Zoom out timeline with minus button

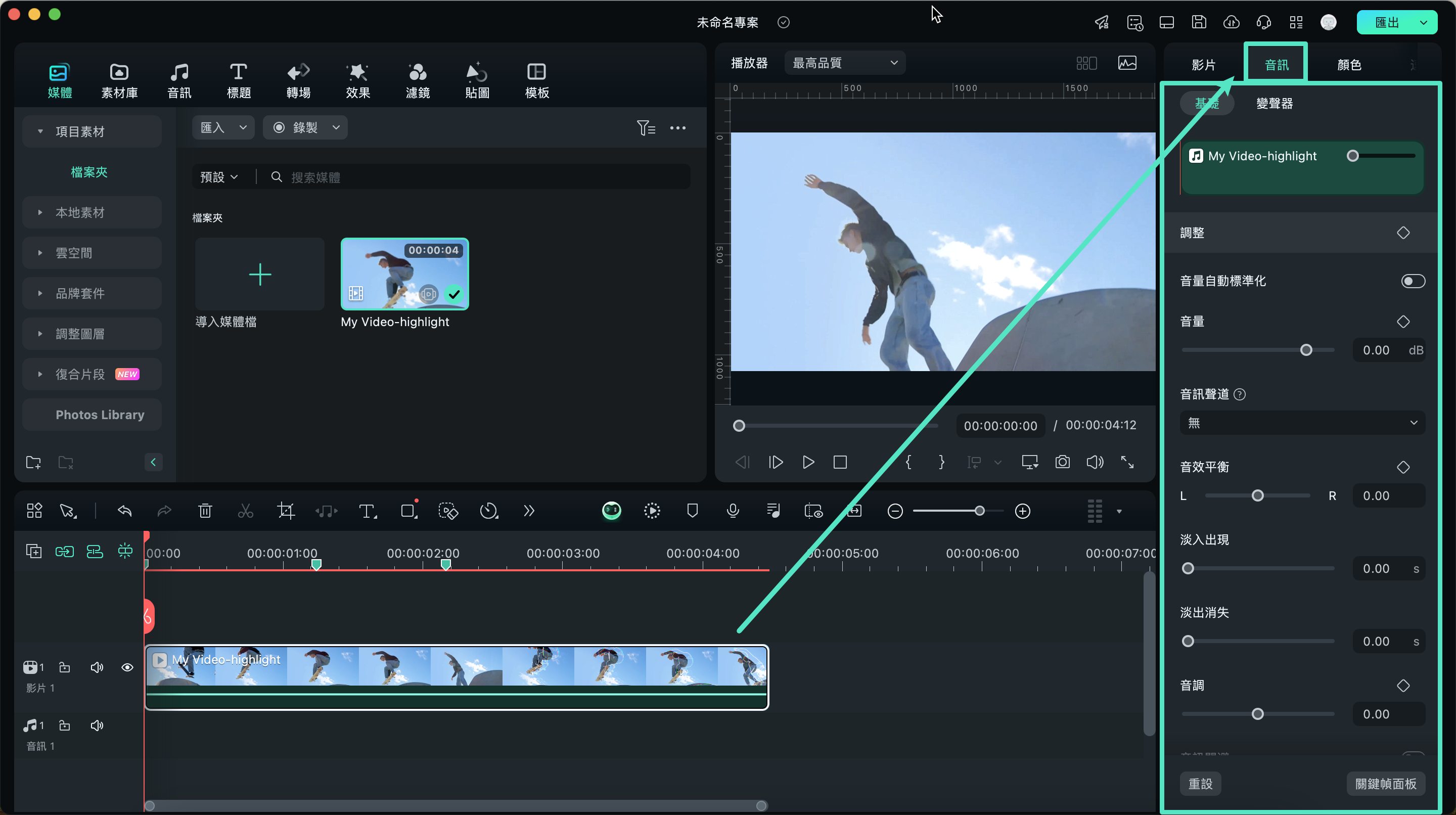[895, 511]
